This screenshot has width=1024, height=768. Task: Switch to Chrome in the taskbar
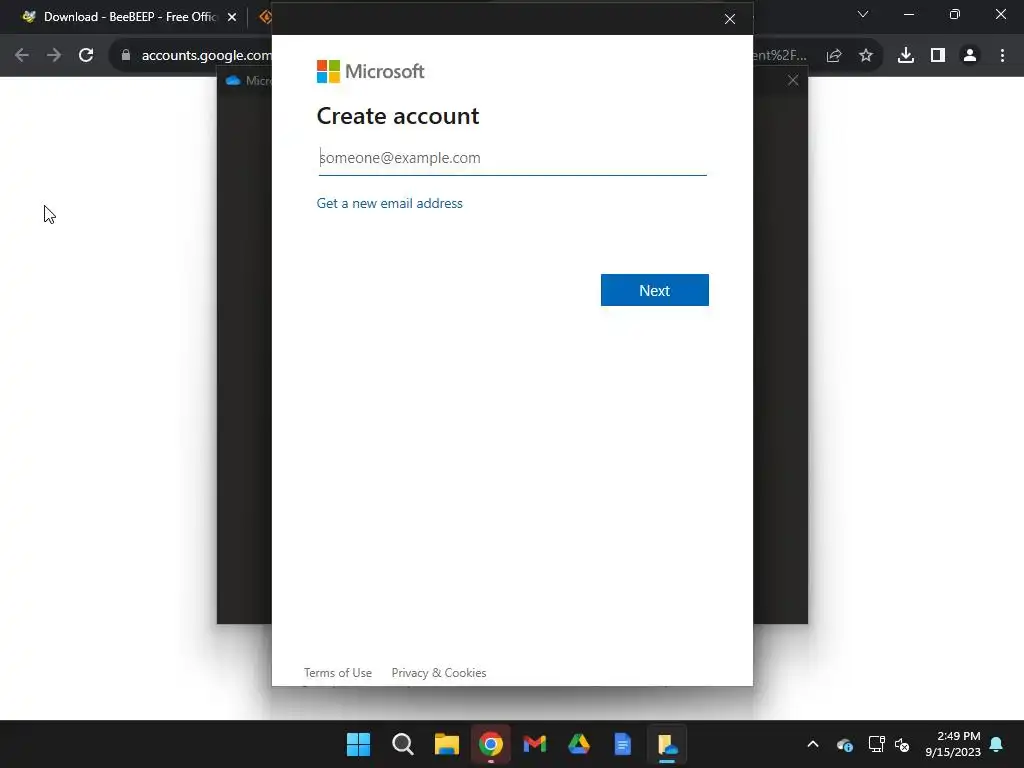pos(491,744)
